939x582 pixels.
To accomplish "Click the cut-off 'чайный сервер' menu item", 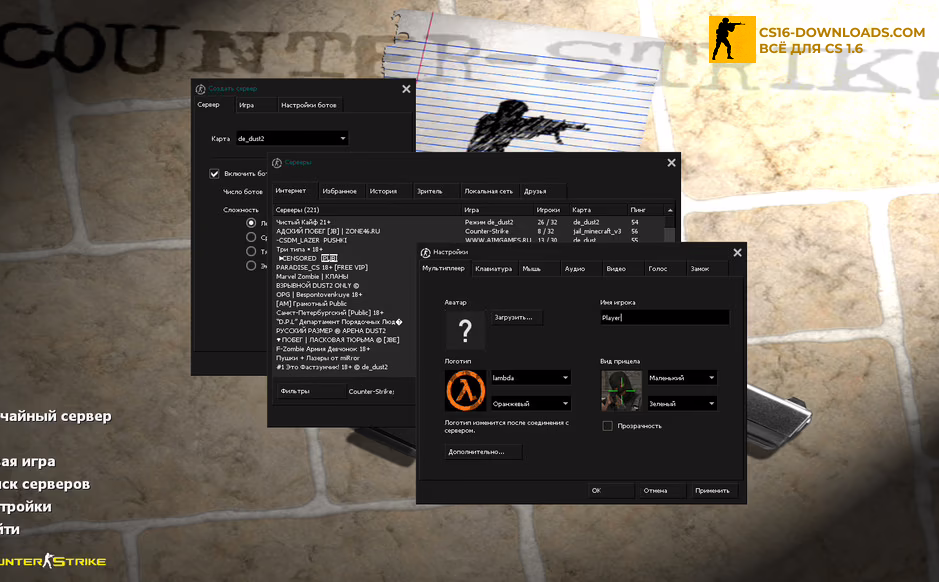I will click(56, 416).
